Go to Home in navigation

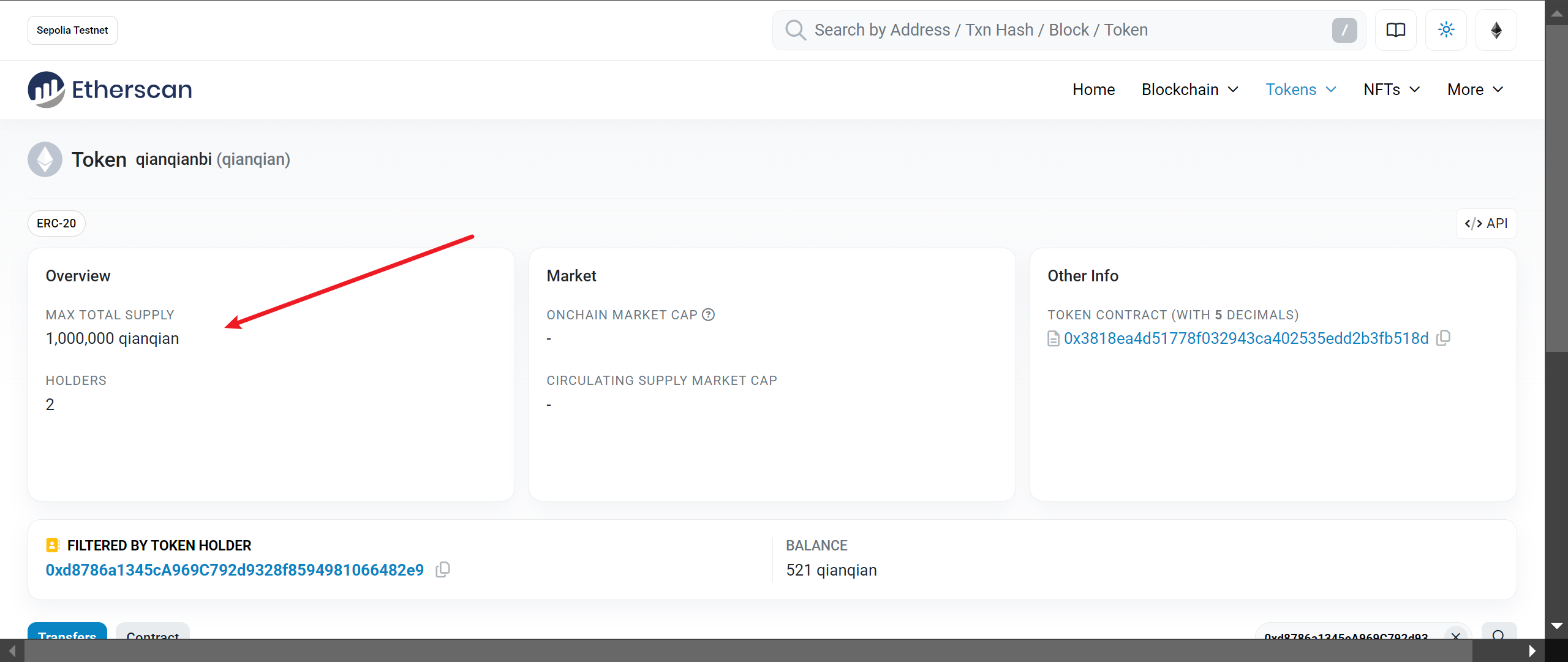click(1093, 89)
